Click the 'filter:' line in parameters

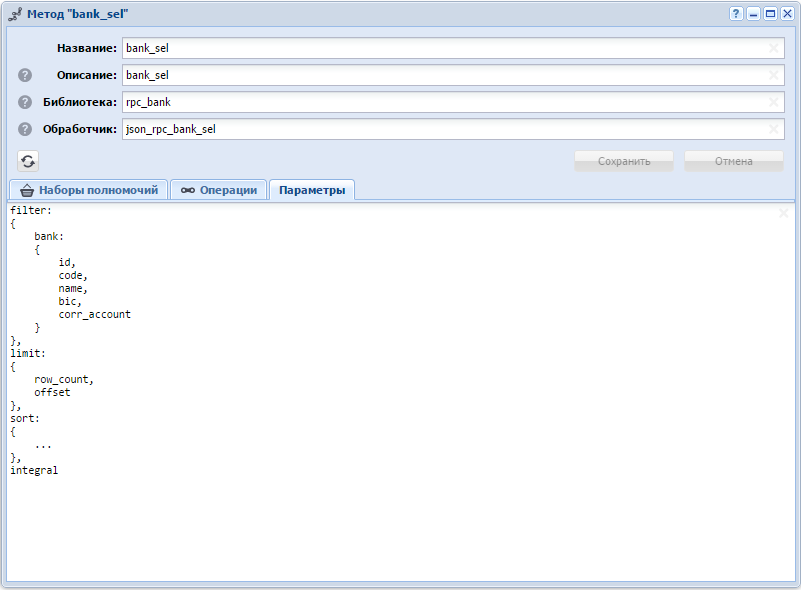click(x=31, y=210)
